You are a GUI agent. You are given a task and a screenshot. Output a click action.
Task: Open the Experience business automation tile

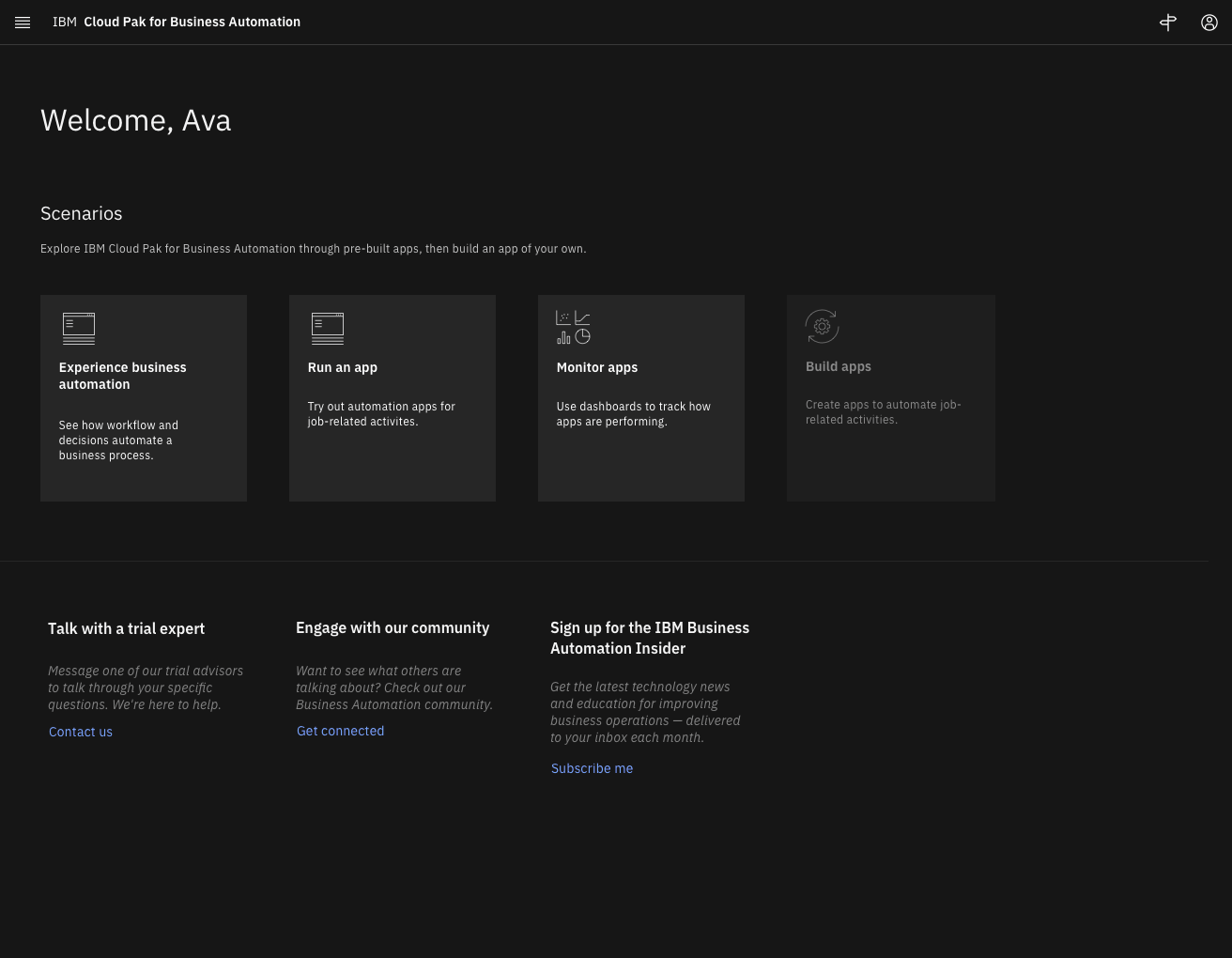[x=144, y=398]
